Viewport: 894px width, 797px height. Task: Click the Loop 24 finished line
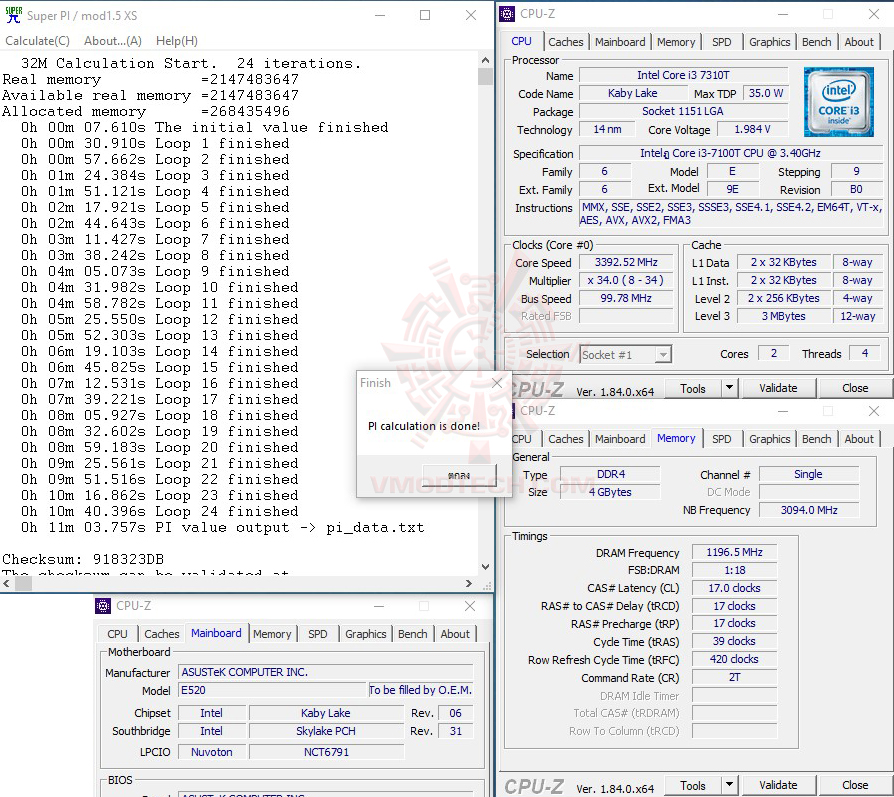tap(160, 511)
